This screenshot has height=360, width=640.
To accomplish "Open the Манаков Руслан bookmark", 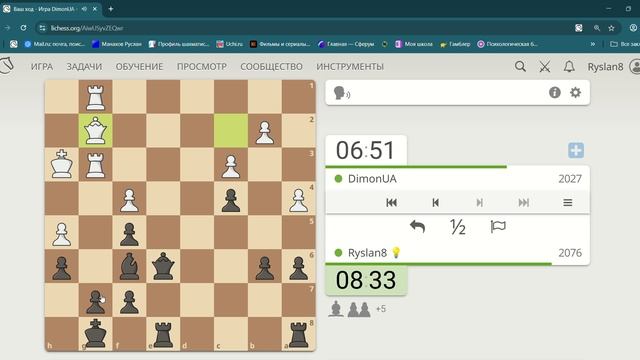I will 117,44.
